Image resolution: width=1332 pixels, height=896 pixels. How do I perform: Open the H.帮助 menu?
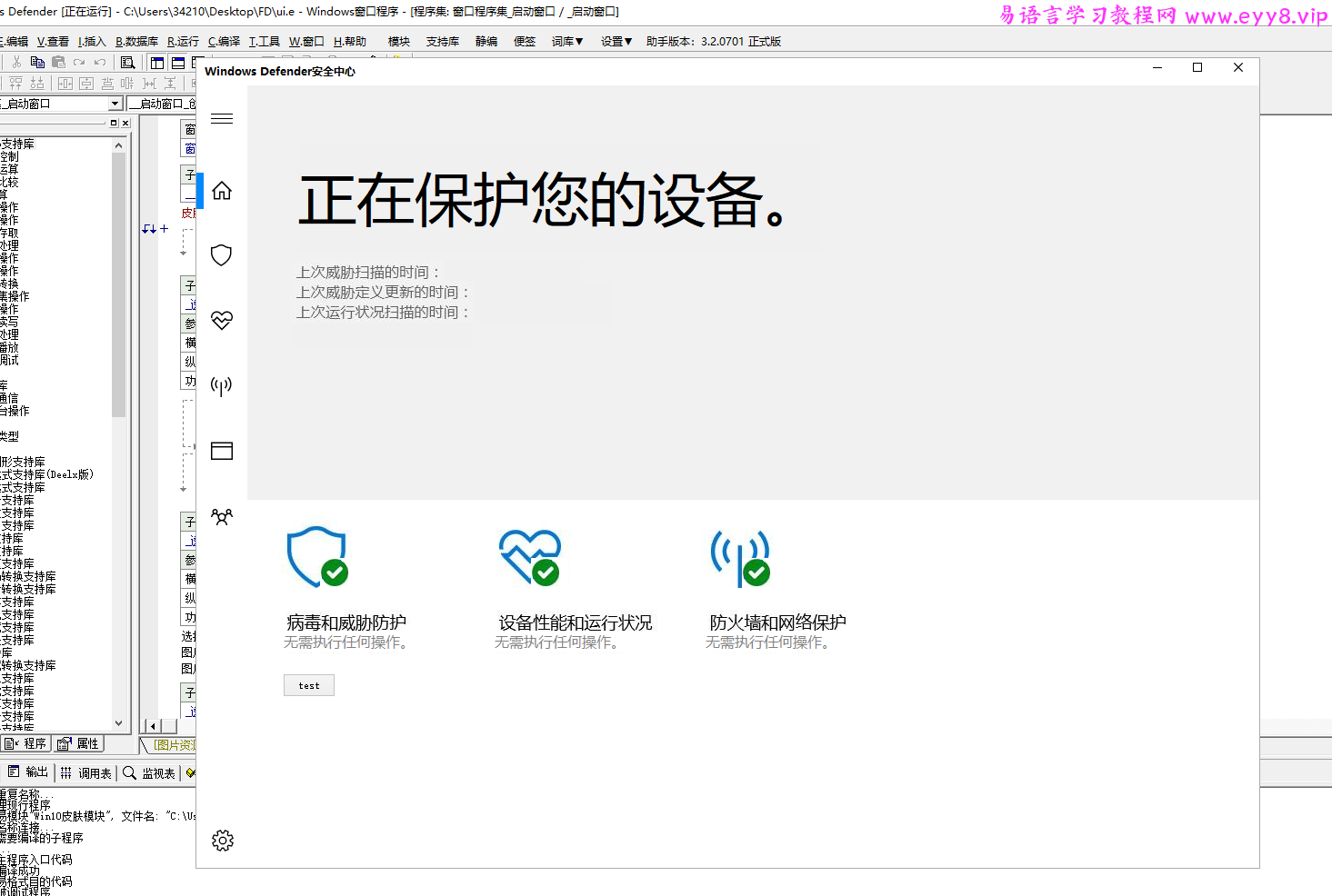pos(349,41)
